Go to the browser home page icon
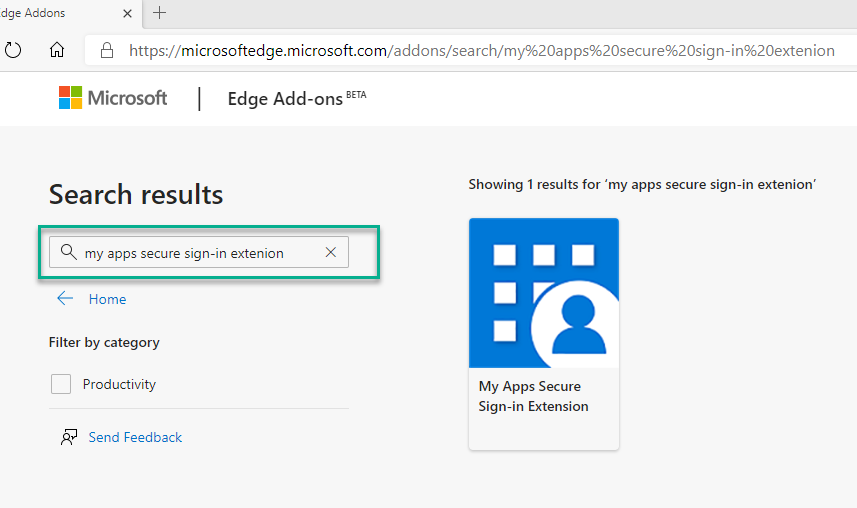Viewport: 857px width, 508px height. pos(57,50)
